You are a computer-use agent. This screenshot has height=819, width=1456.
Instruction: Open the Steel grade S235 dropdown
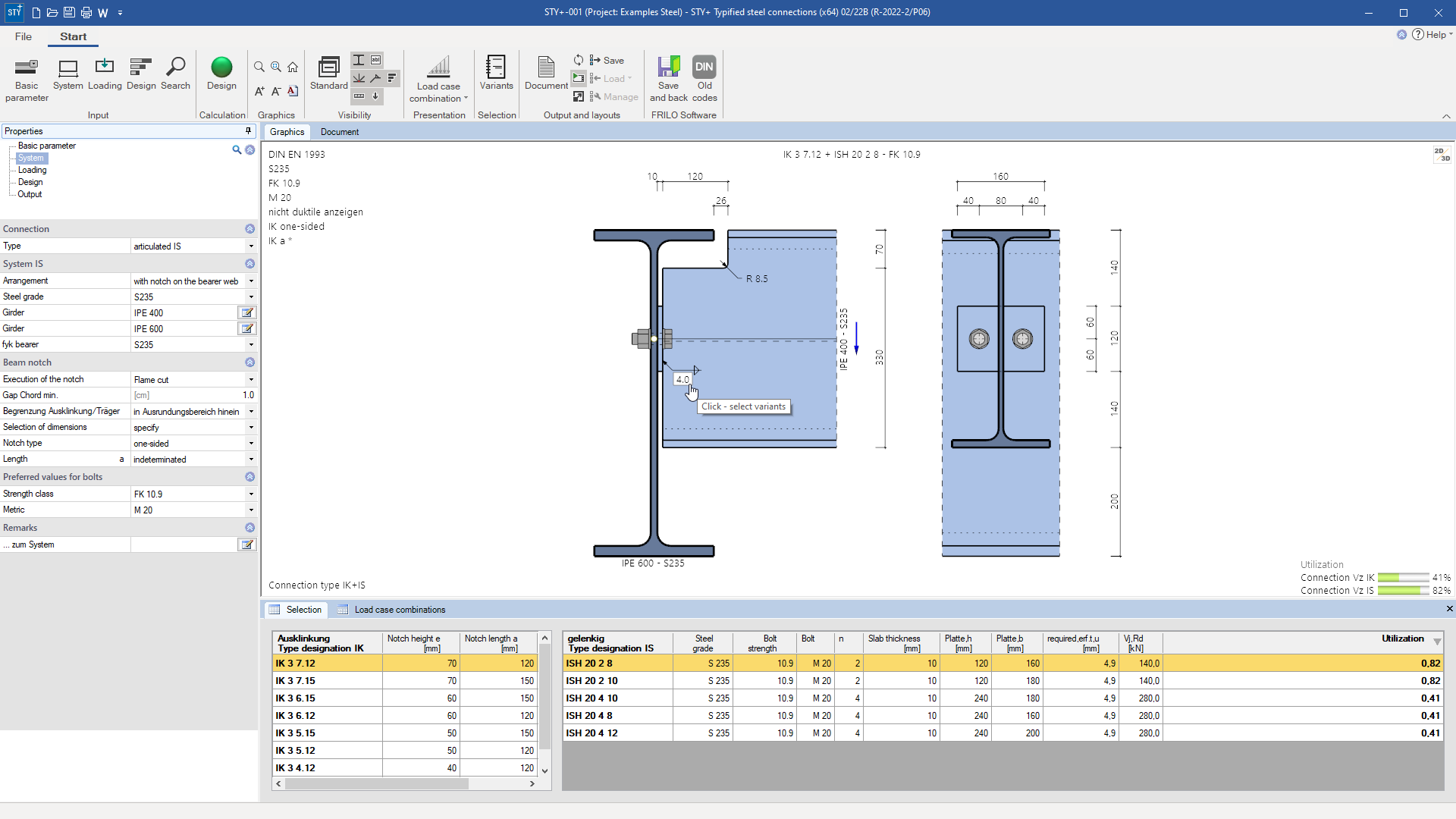pyautogui.click(x=251, y=297)
